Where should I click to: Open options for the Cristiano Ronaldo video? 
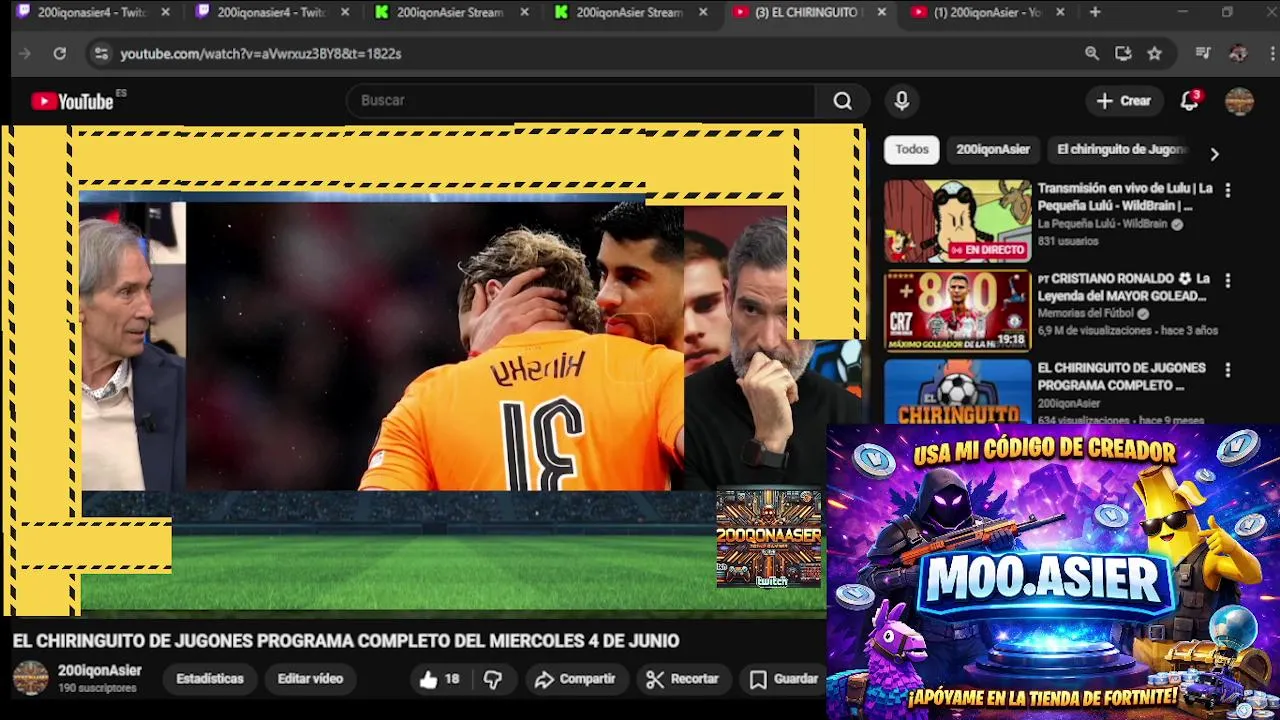[x=1228, y=280]
